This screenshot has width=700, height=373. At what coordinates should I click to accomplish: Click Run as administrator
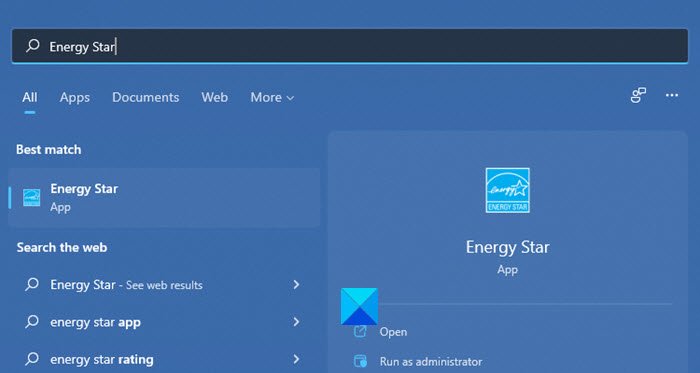430,361
